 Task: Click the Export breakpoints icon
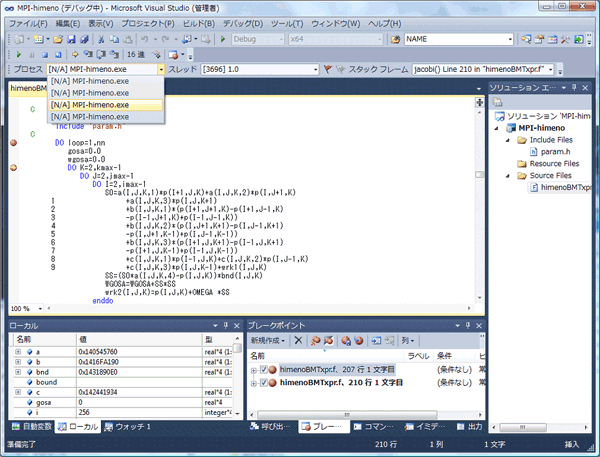[x=346, y=340]
